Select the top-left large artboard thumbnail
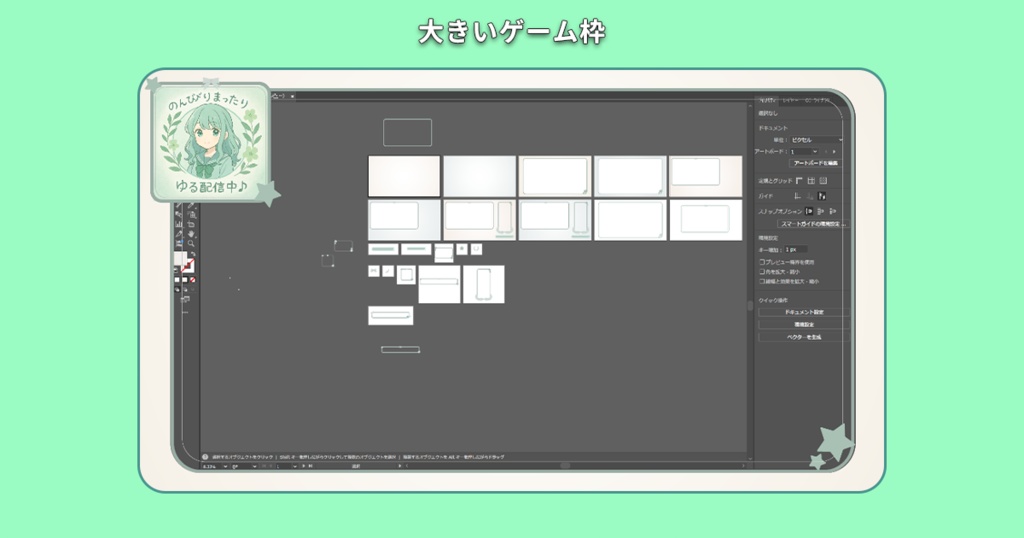 click(404, 176)
